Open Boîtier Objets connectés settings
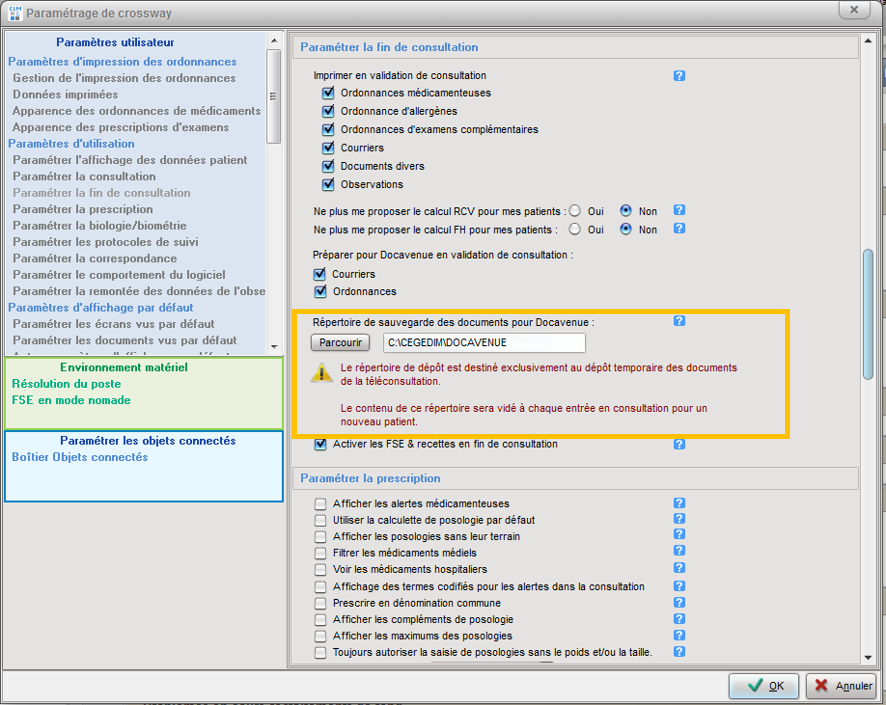 click(x=80, y=457)
